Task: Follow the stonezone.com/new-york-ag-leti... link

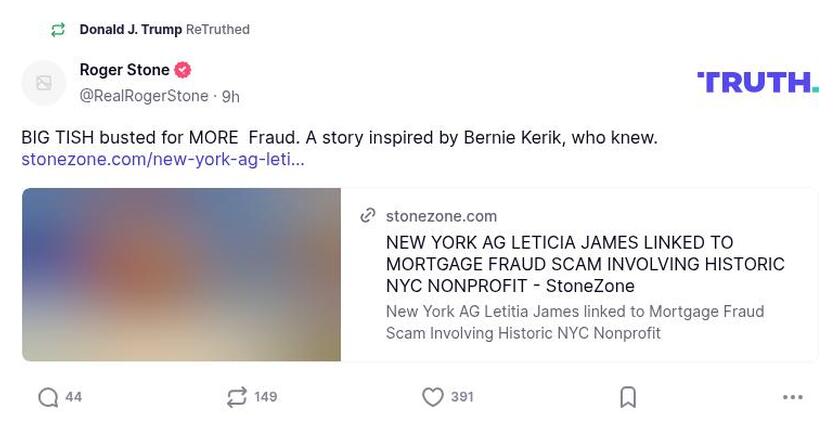Action: 163,159
